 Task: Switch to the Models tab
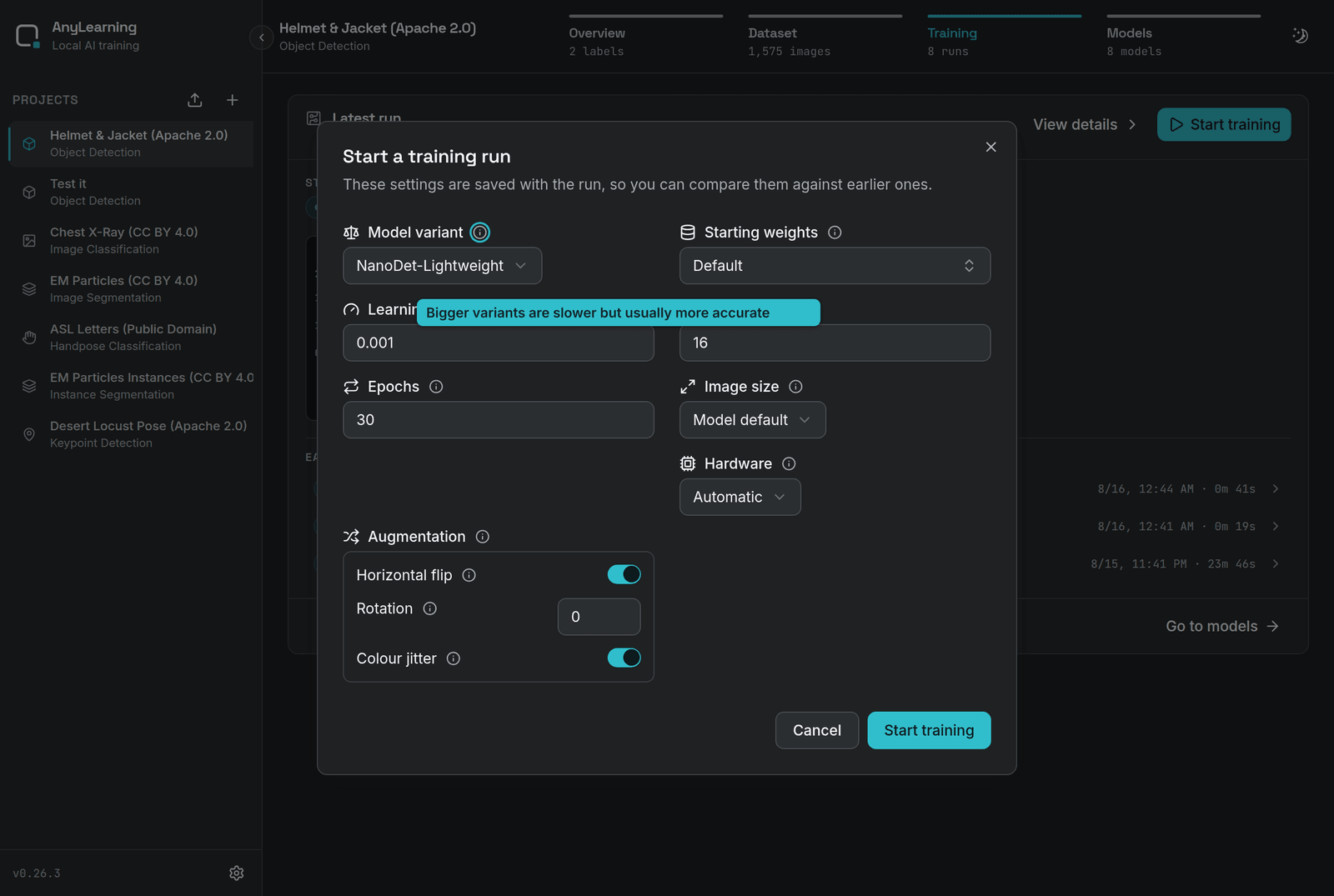(x=1184, y=38)
